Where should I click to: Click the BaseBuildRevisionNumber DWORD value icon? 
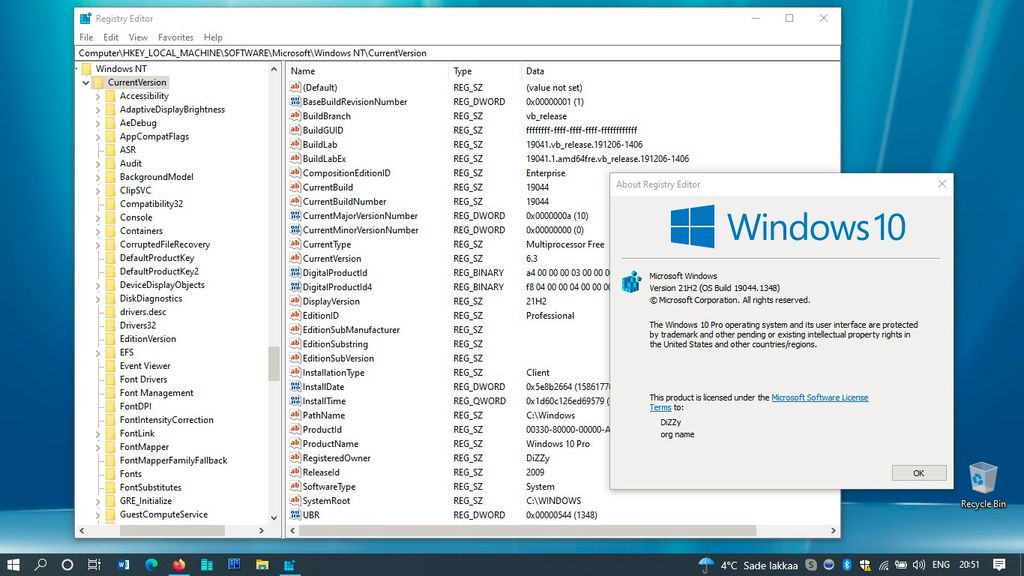pyautogui.click(x=295, y=102)
